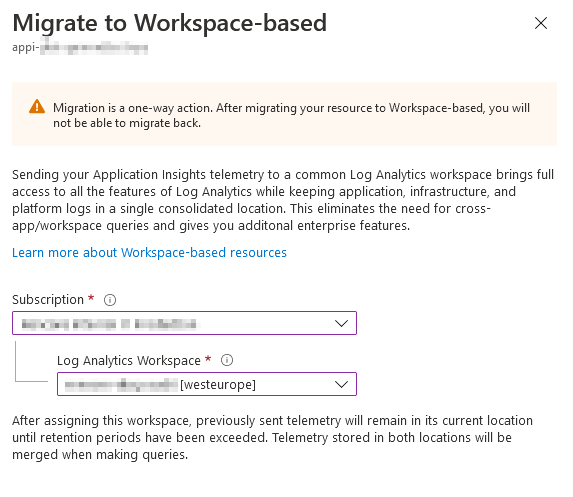Open Learn more about Workspace-based resources link
The height and width of the screenshot is (497, 573).
pyautogui.click(x=149, y=253)
